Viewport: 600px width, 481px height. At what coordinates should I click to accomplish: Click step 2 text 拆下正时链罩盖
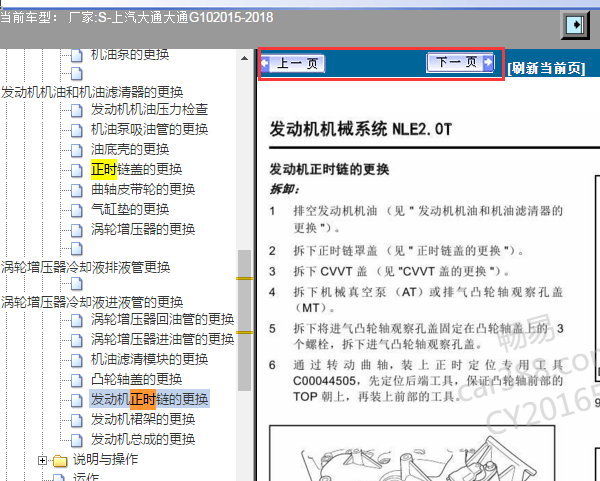coord(335,251)
